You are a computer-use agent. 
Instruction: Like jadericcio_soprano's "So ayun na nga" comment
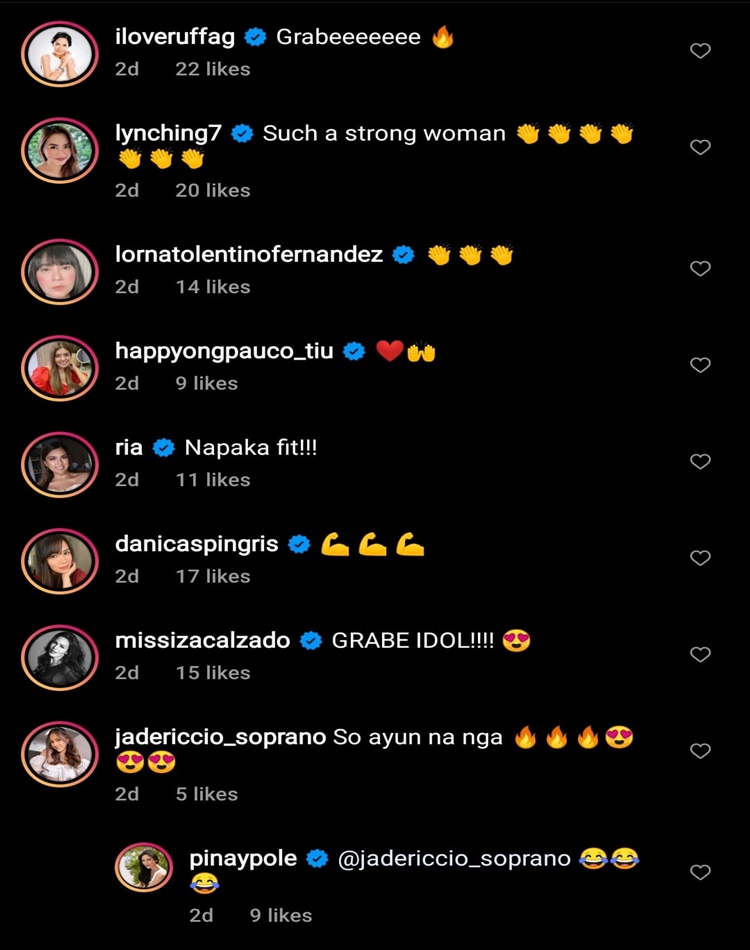click(701, 751)
